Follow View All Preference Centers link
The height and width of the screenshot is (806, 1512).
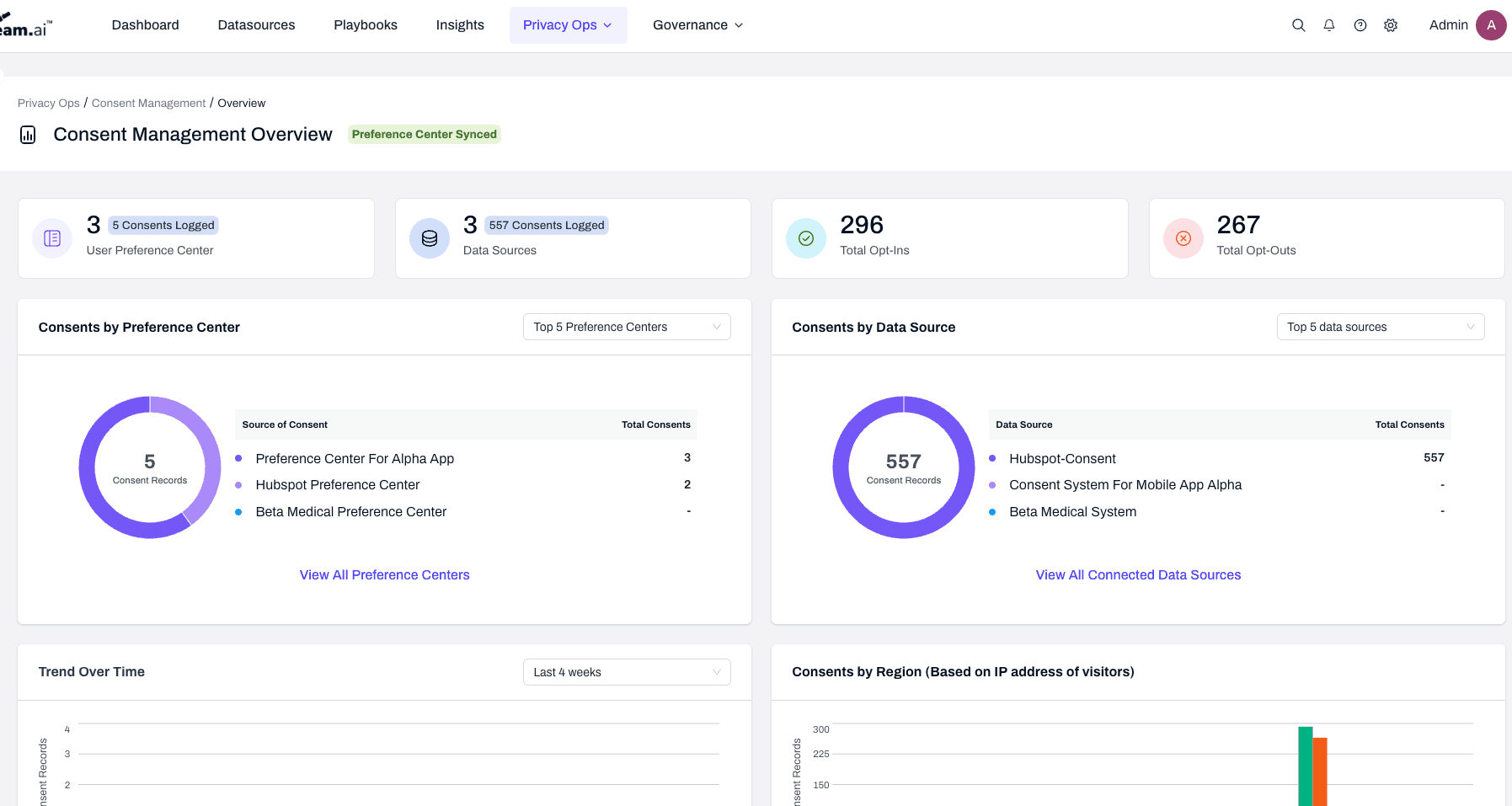point(384,575)
